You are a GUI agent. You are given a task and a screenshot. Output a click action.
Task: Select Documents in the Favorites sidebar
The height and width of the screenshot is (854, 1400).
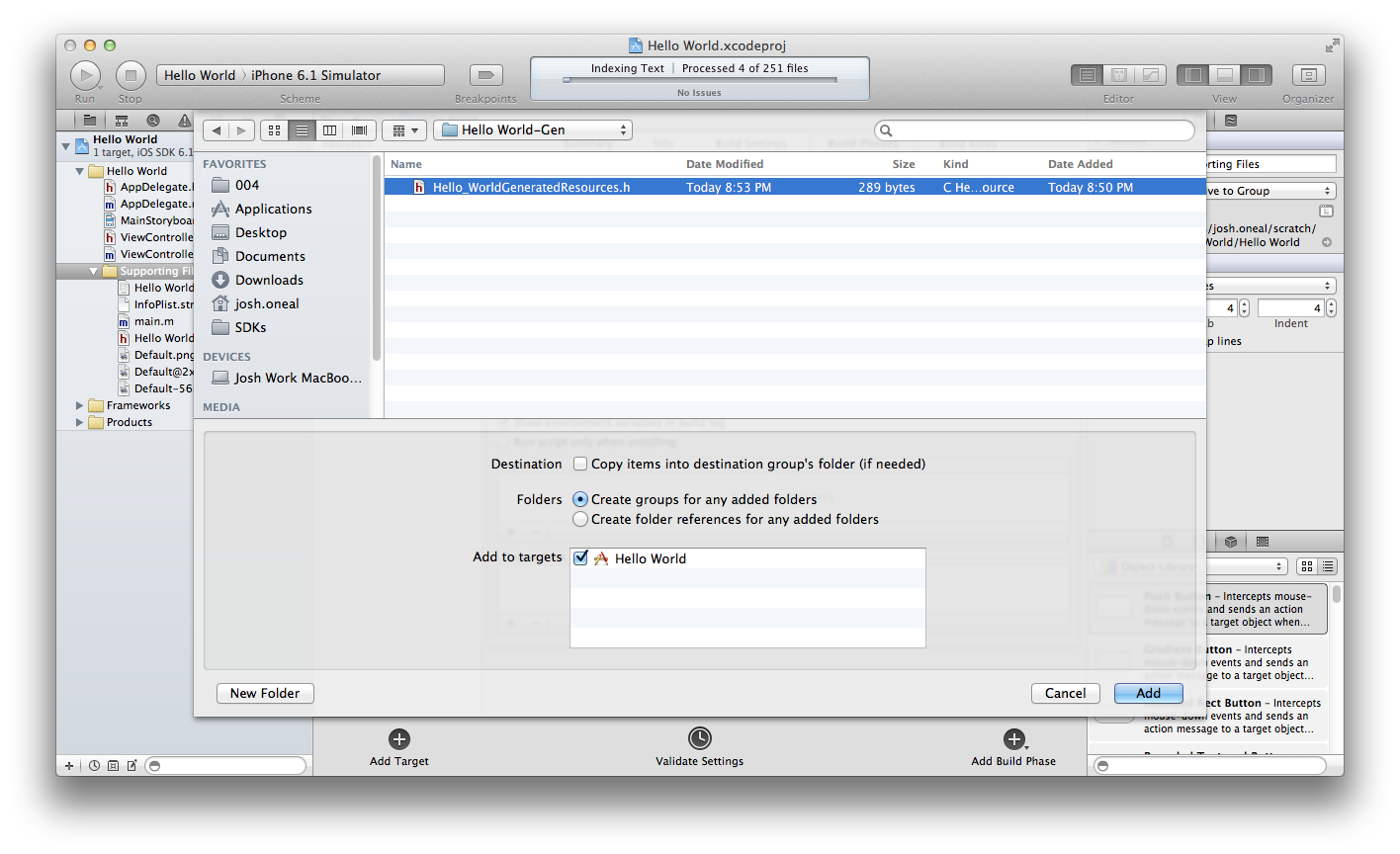pos(270,256)
